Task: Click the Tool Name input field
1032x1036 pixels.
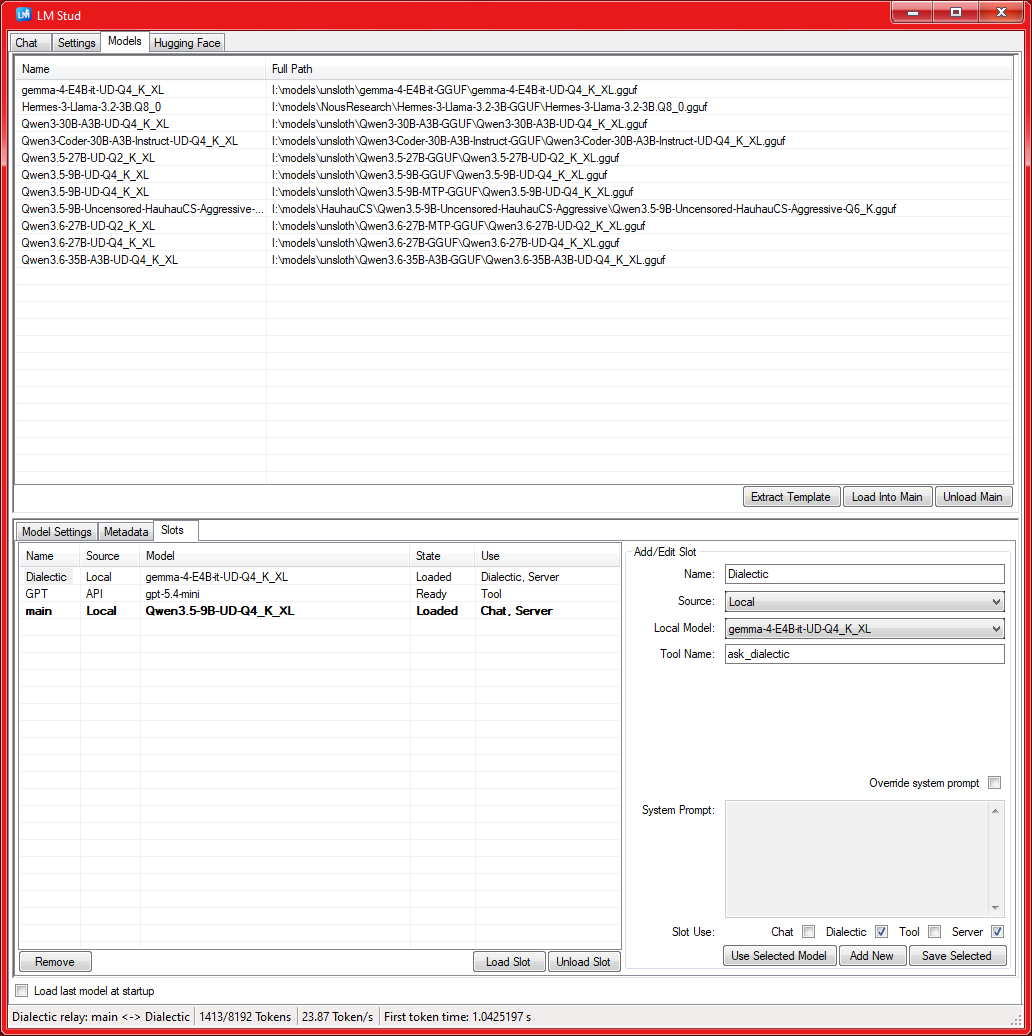Action: 865,654
